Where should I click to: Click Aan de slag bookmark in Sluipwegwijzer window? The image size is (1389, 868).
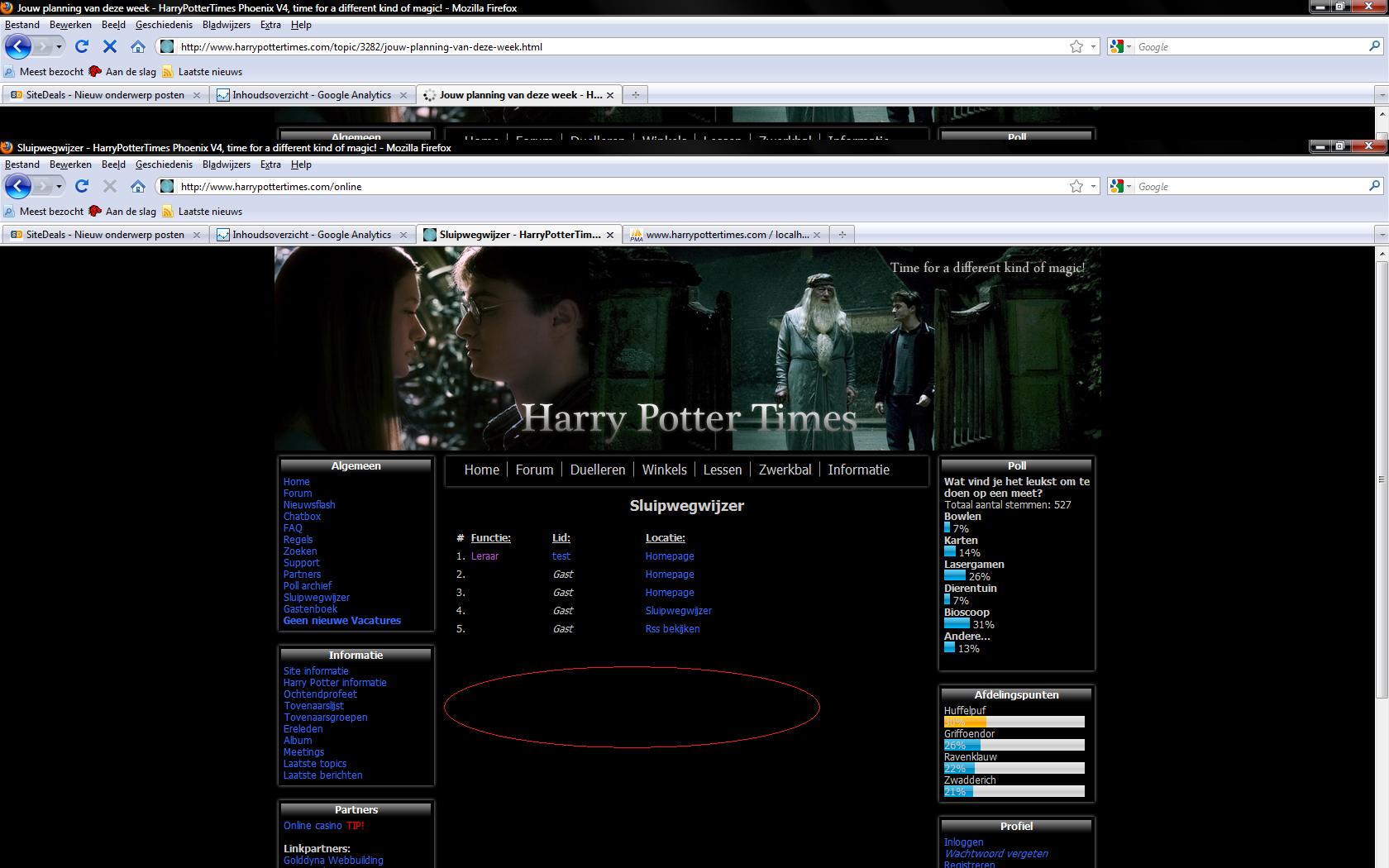tap(122, 212)
